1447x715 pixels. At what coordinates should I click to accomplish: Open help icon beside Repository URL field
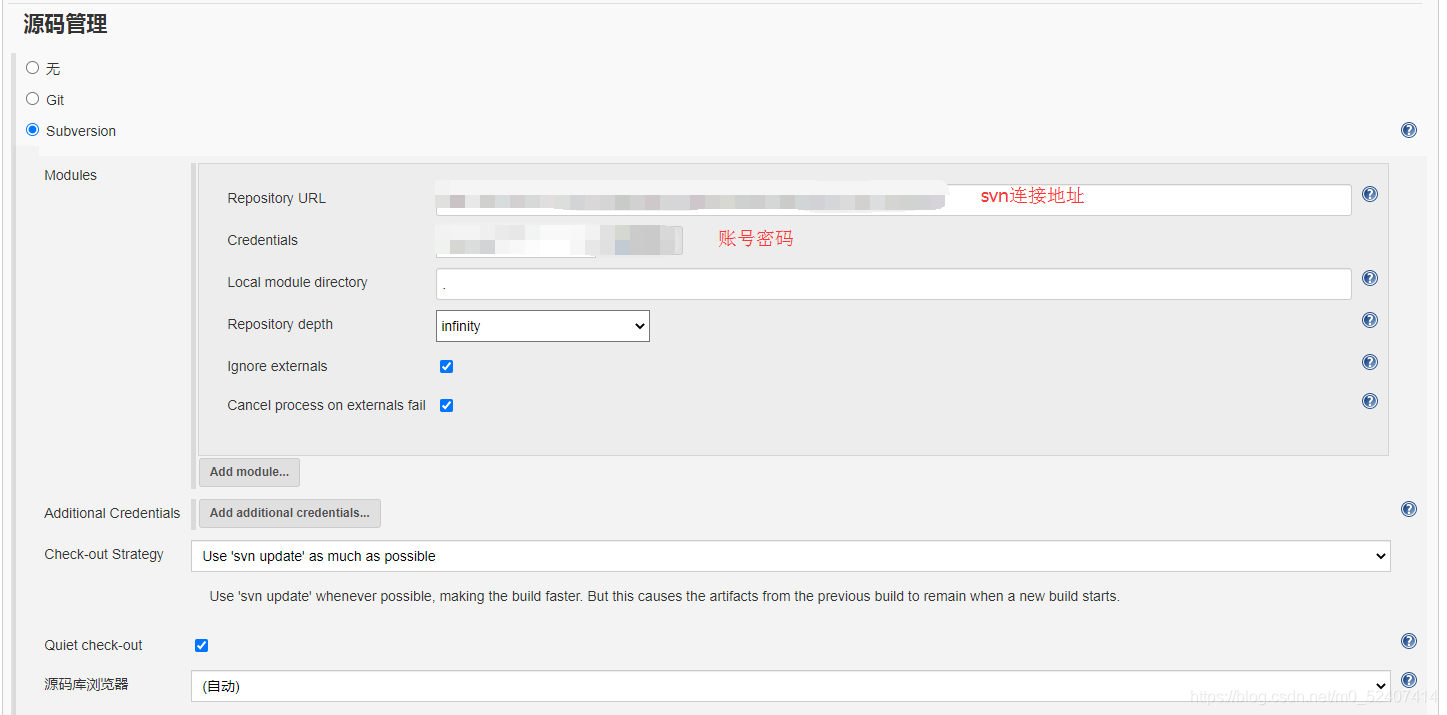[1370, 194]
